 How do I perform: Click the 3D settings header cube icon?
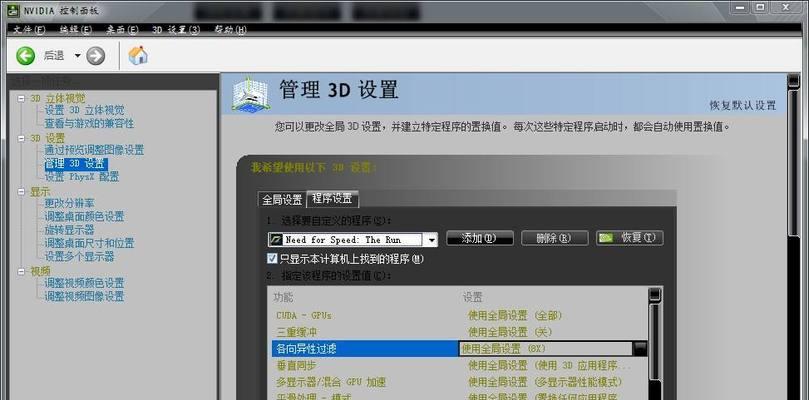[x=250, y=94]
